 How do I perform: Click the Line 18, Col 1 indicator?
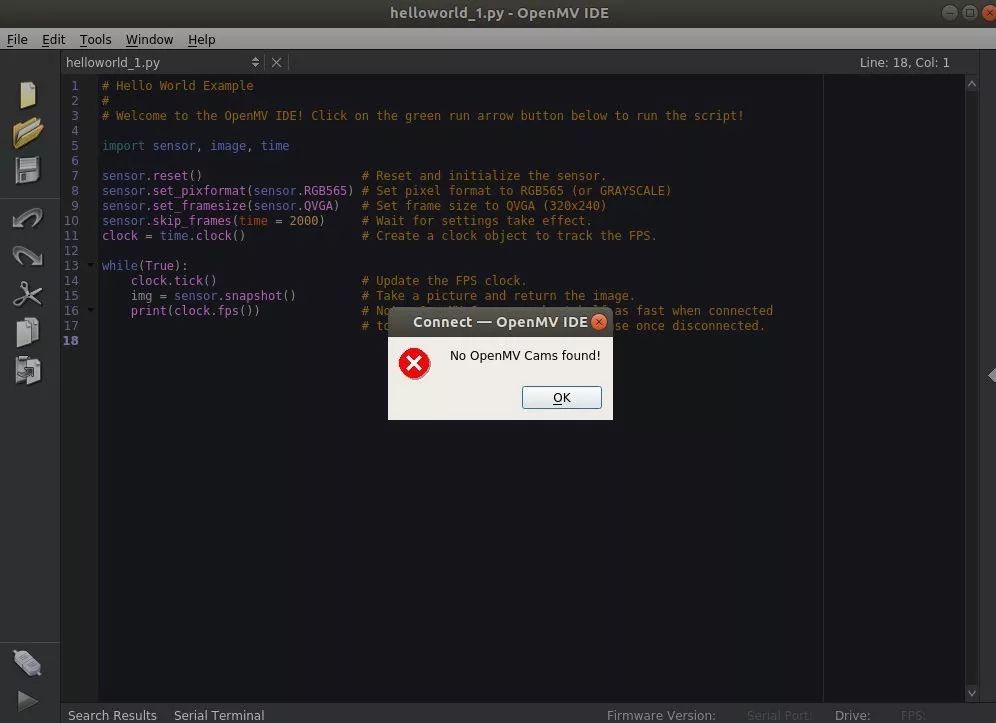pos(904,62)
